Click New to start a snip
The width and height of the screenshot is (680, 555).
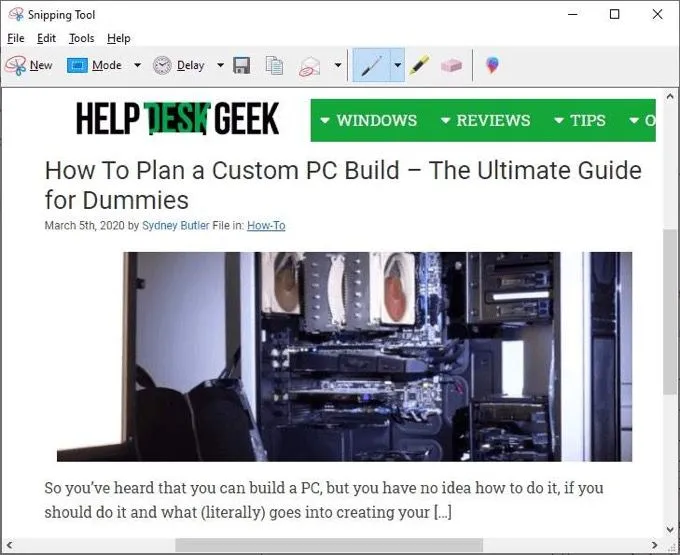(x=29, y=66)
